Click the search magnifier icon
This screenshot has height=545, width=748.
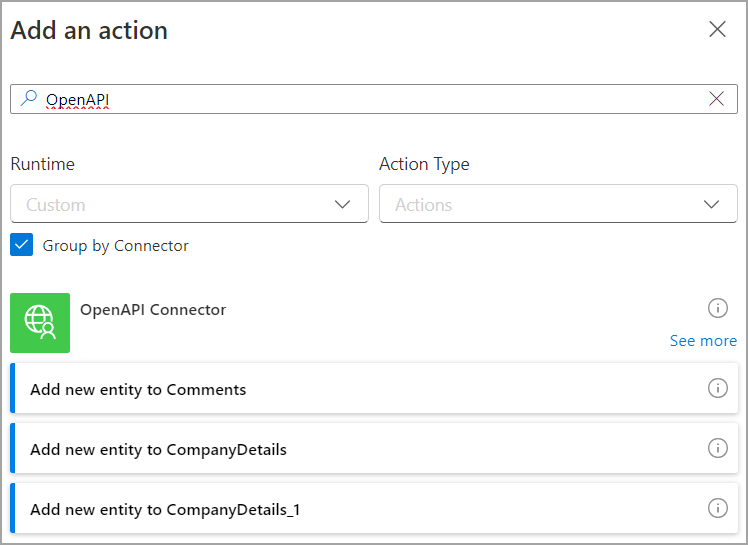click(28, 98)
